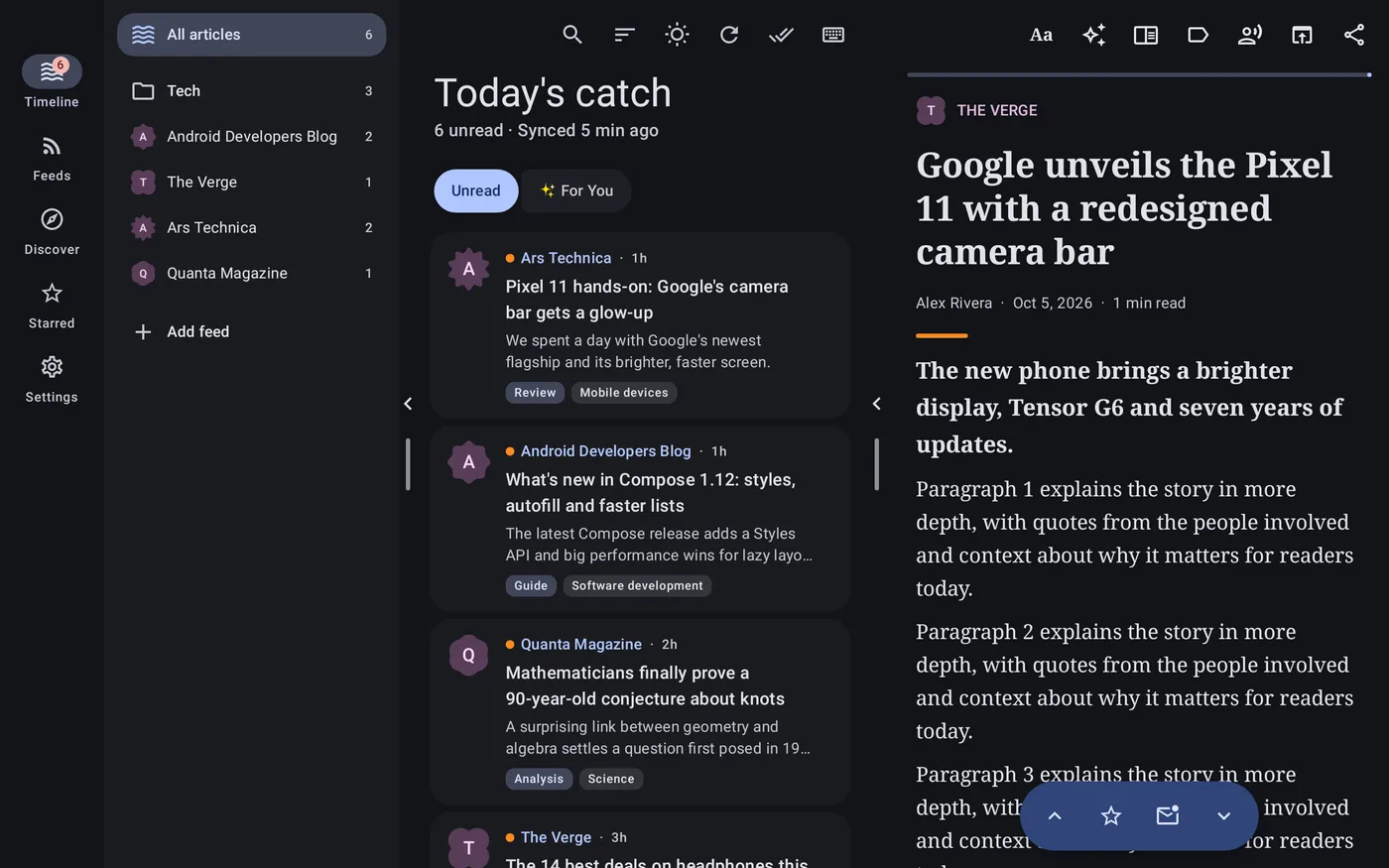This screenshot has height=868, width=1389.
Task: Open the Discover navigation tab
Action: coord(52,230)
